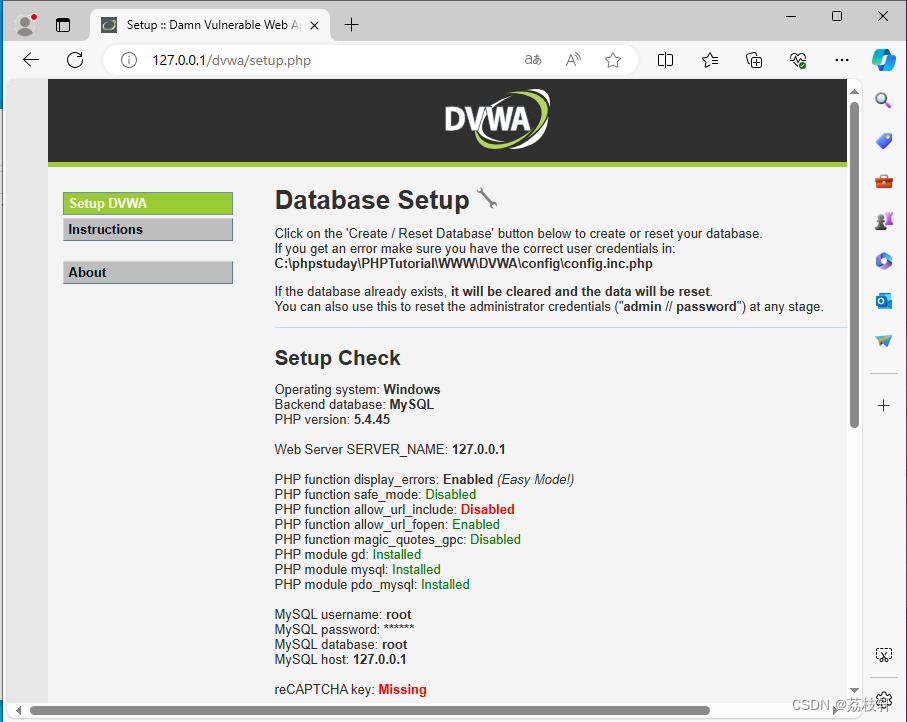The width and height of the screenshot is (907, 722).
Task: Click the DVWA logo banner
Action: [x=497, y=119]
